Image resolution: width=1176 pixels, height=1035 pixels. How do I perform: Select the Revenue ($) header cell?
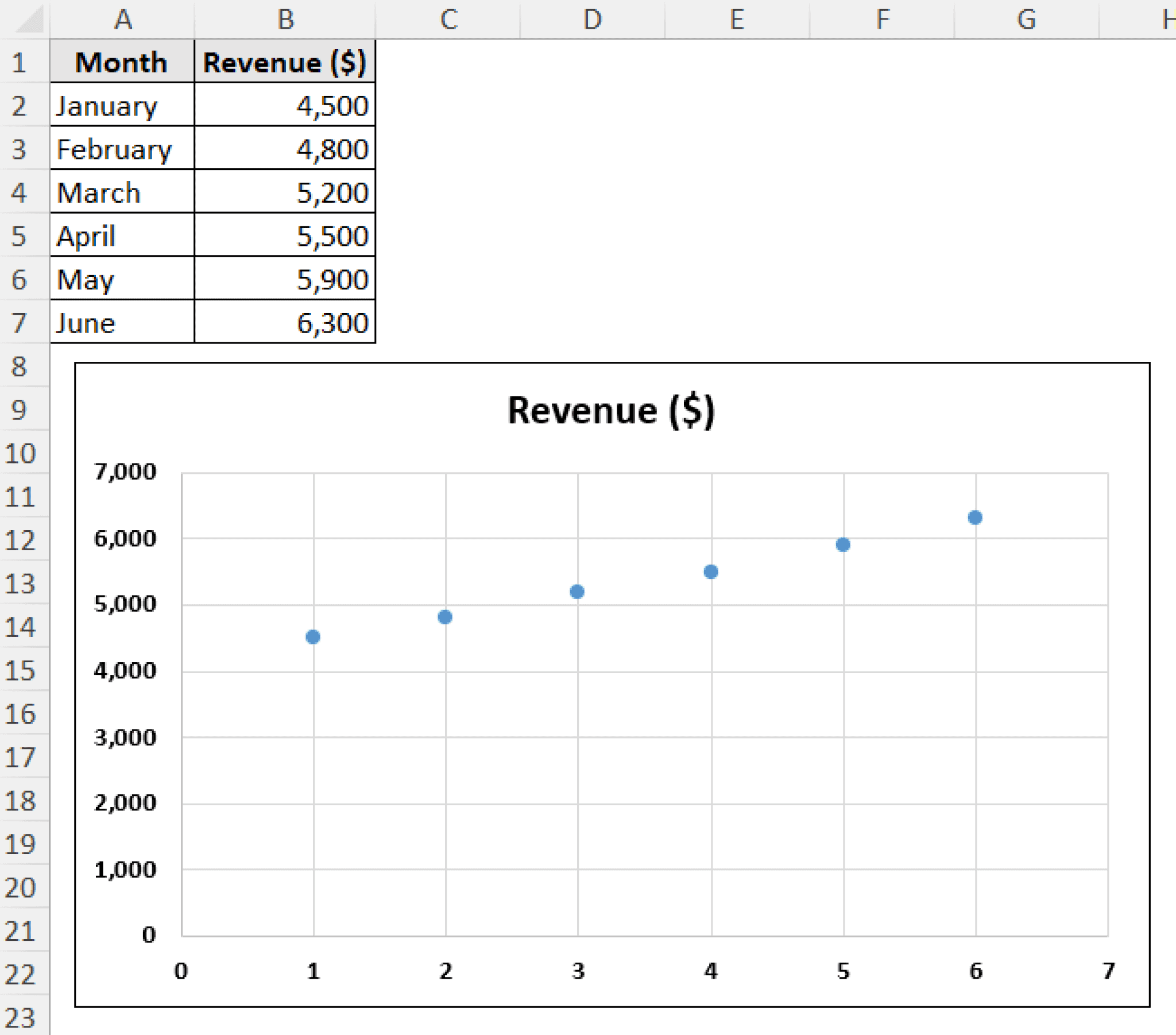click(286, 62)
